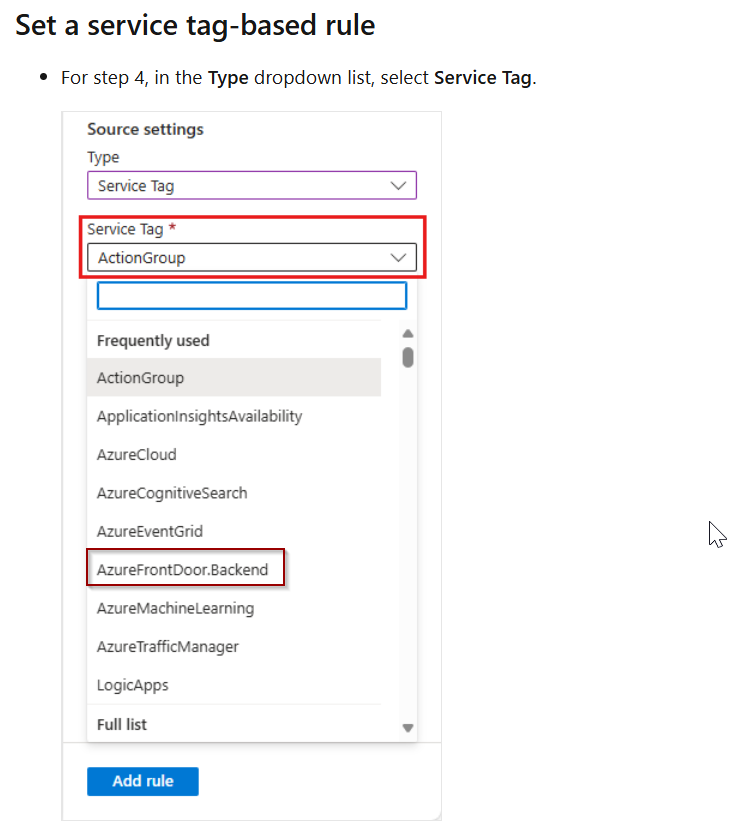Click the 'Source settings' heading
This screenshot has height=826, width=745.
click(x=145, y=129)
